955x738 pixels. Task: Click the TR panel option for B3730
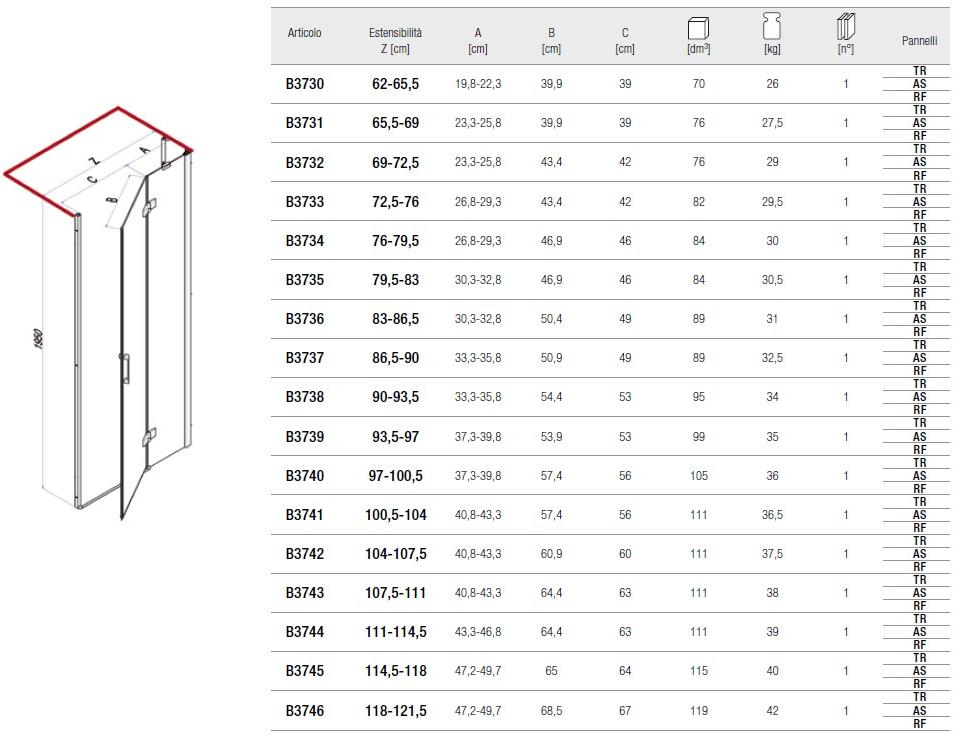919,71
